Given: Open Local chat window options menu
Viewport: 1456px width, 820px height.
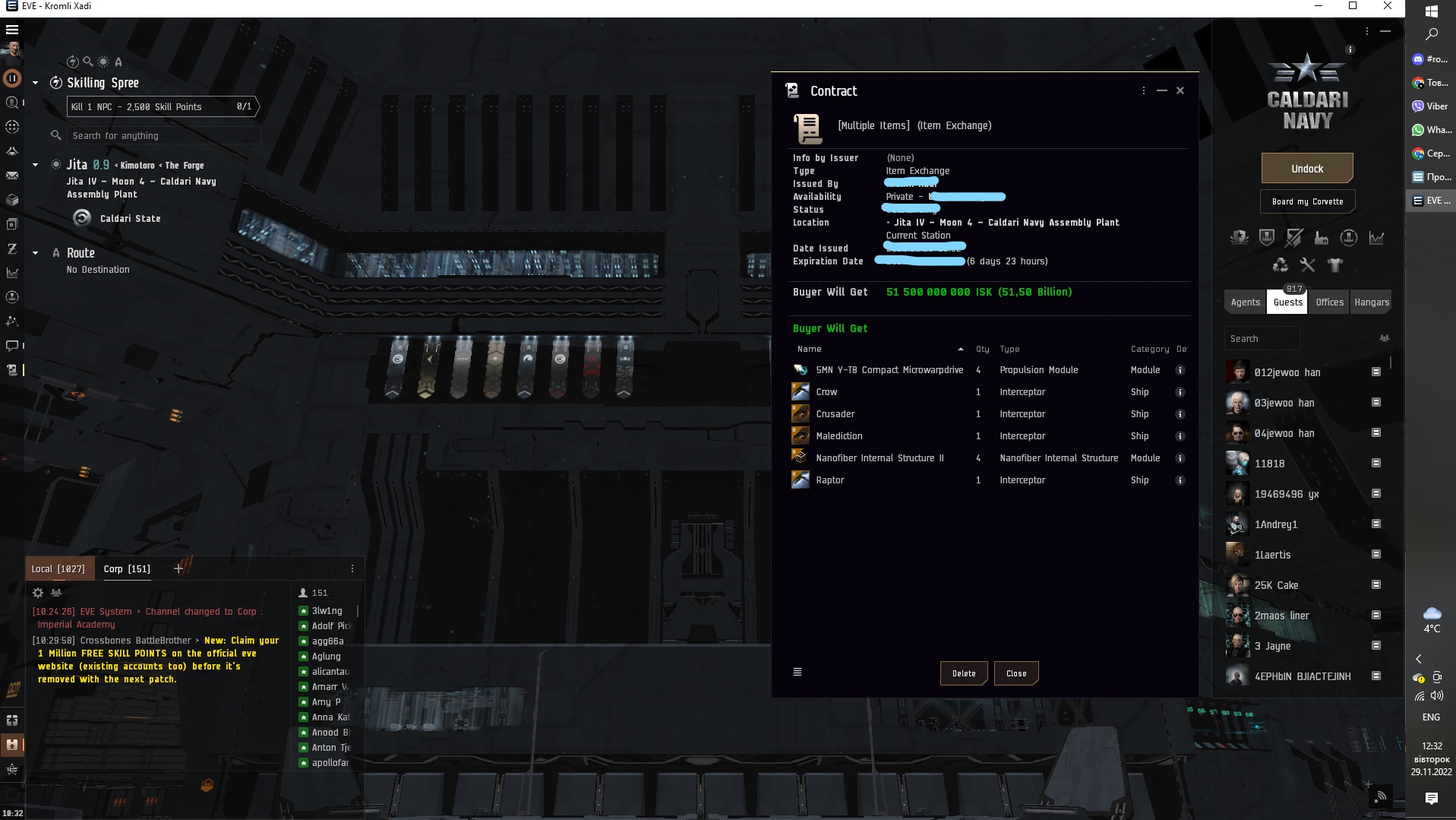Looking at the screenshot, I should pos(352,568).
